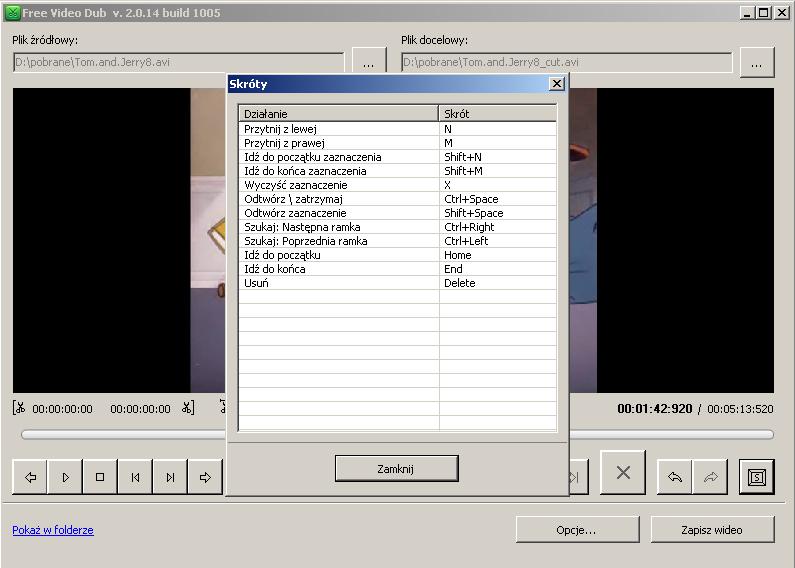Click Zapisz wideo to save video
Image resolution: width=795 pixels, height=568 pixels.
pyautogui.click(x=712, y=530)
